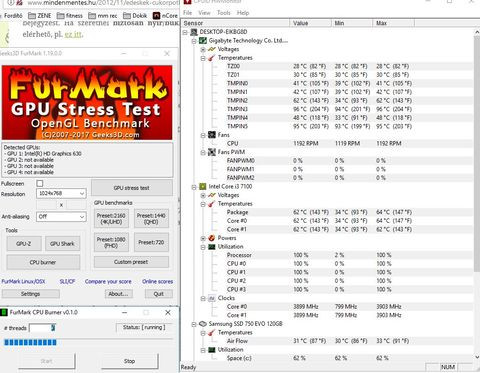Open the File menu in HWMonitor
The height and width of the screenshot is (373, 480).
tap(188, 13)
